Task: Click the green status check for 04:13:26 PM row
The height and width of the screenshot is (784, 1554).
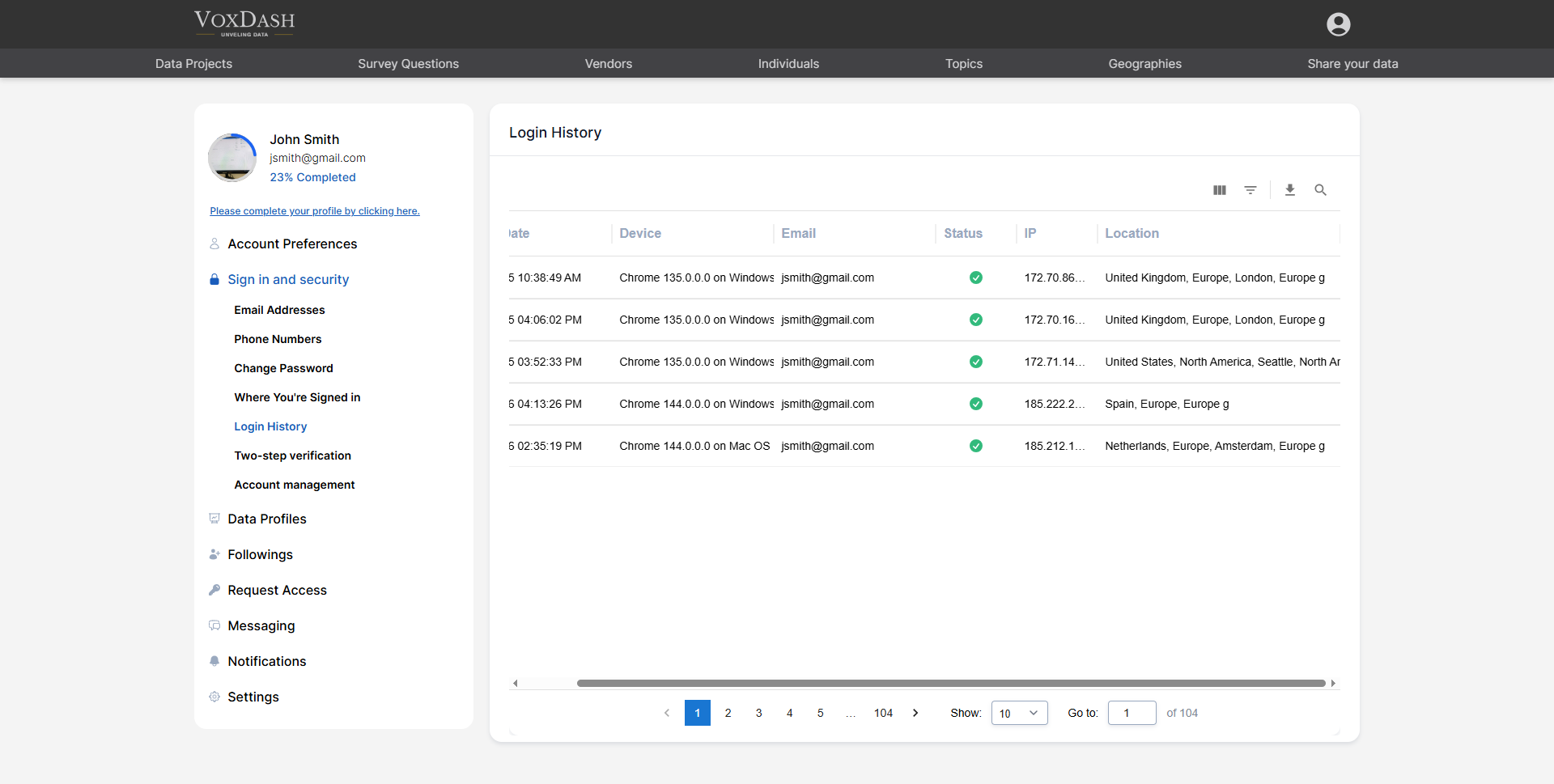Action: point(975,404)
